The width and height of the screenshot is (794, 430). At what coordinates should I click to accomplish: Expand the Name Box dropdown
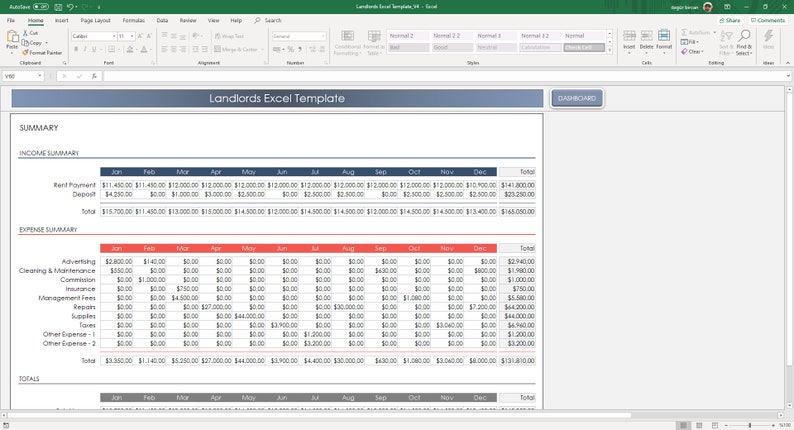tap(39, 76)
